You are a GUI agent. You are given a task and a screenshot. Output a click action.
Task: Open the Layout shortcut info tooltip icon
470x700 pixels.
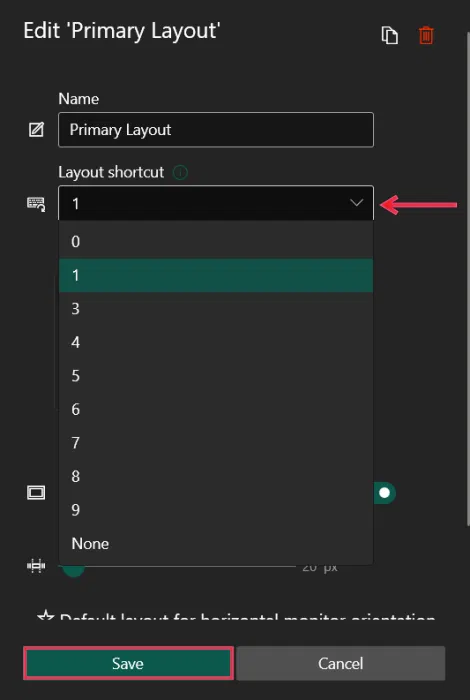pyautogui.click(x=180, y=172)
